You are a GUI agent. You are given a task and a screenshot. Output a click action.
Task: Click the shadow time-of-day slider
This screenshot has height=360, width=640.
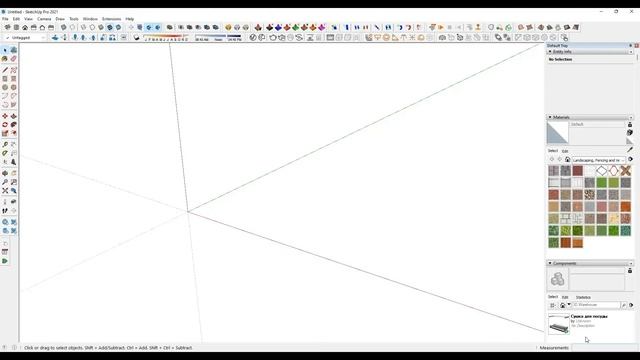tap(218, 38)
